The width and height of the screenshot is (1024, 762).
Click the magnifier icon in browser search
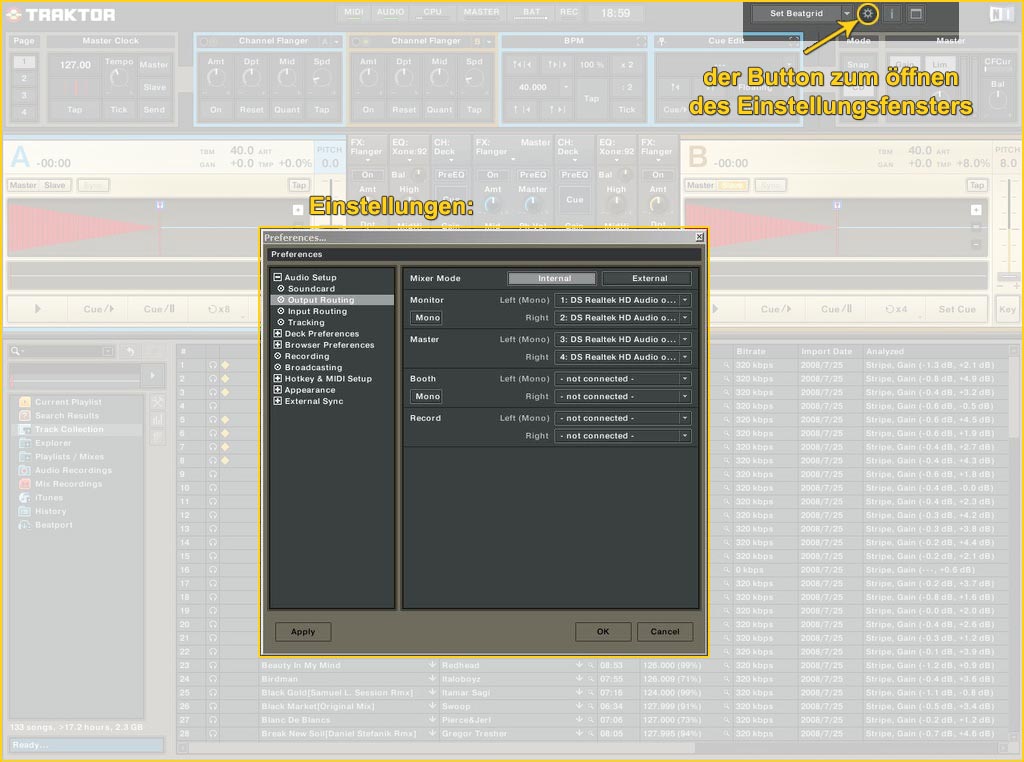[x=15, y=351]
